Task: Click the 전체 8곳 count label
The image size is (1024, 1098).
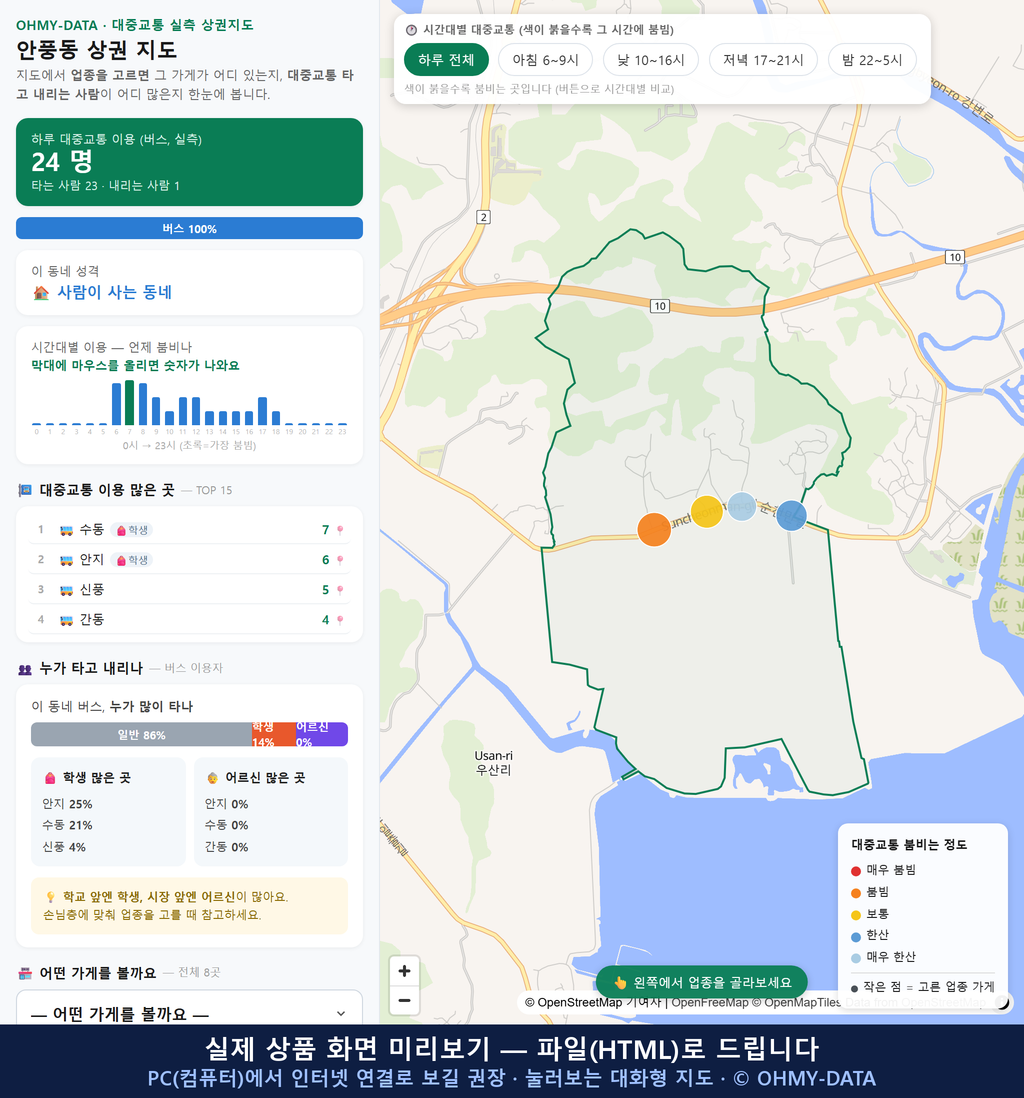Action: point(199,973)
